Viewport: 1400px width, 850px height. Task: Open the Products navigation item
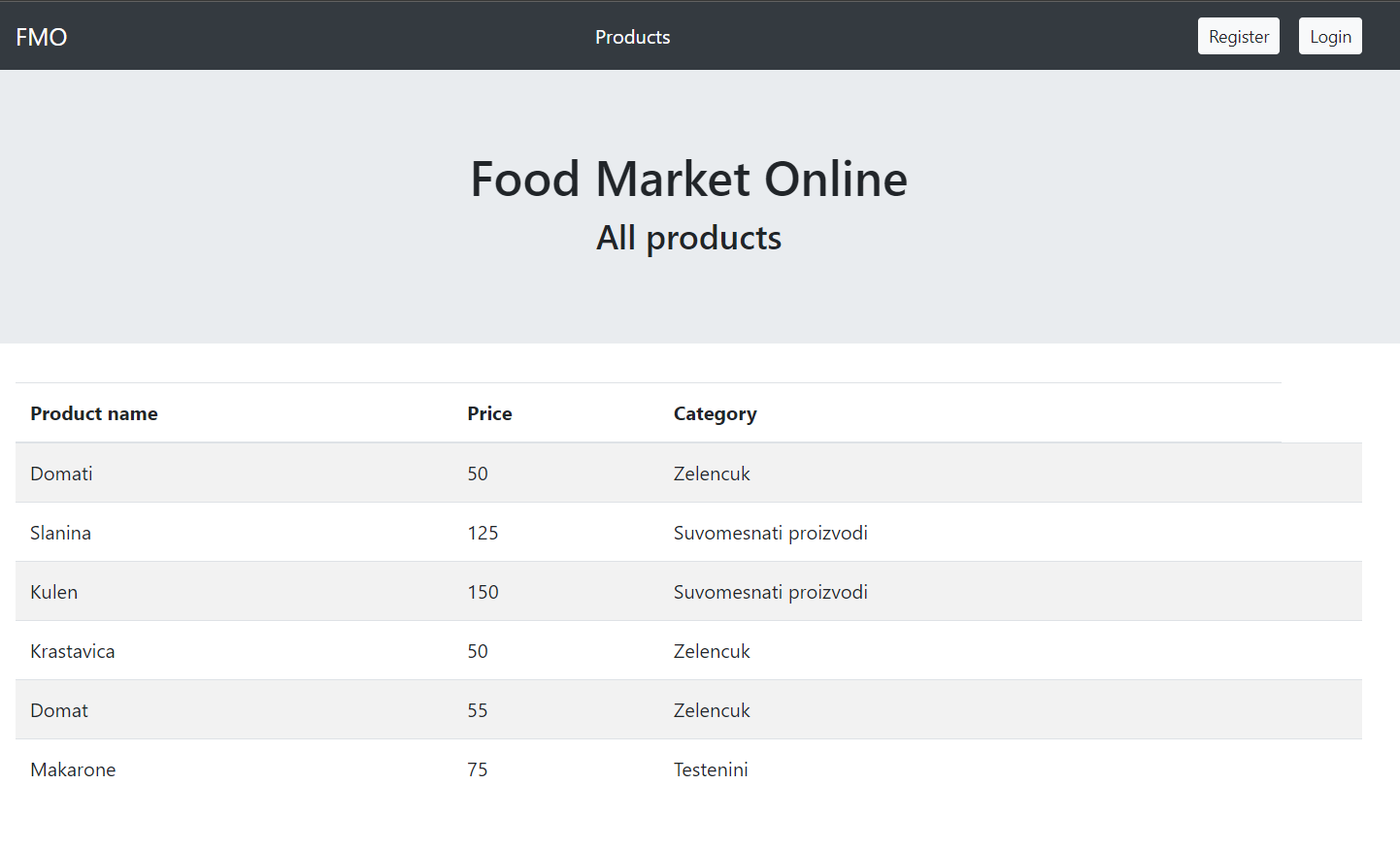(632, 37)
